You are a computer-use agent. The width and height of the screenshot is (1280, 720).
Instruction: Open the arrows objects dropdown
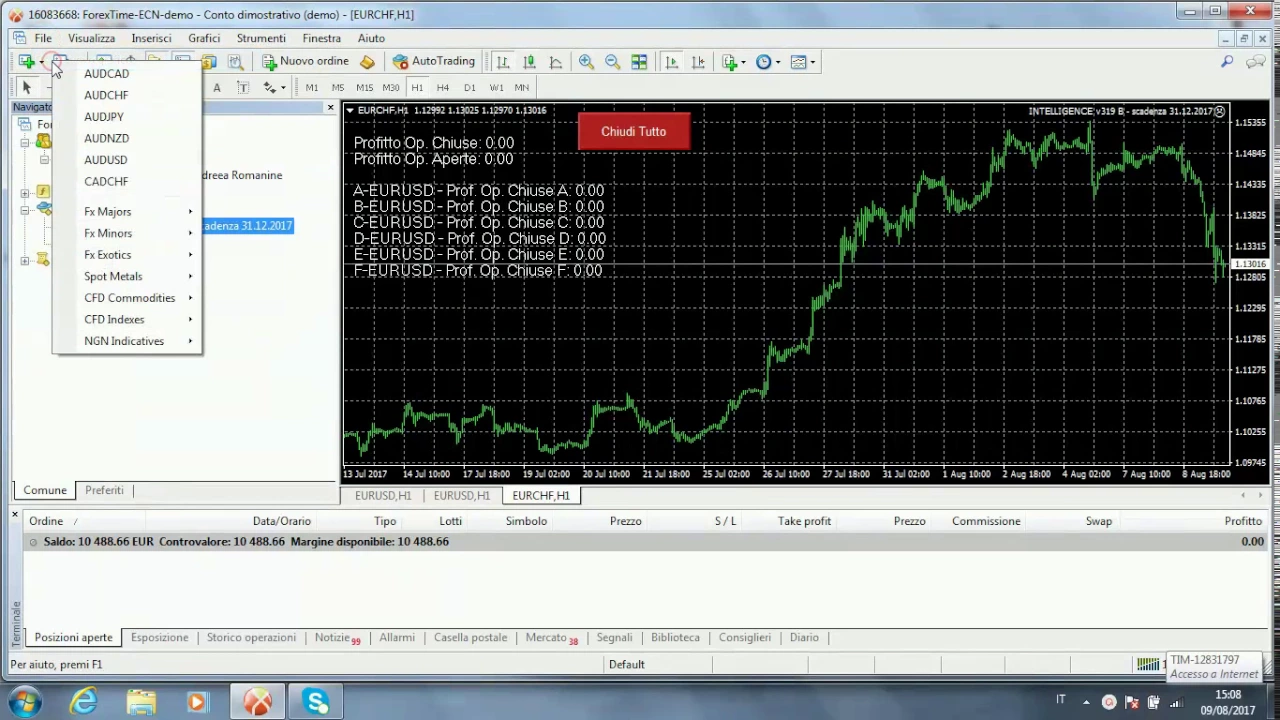274,88
